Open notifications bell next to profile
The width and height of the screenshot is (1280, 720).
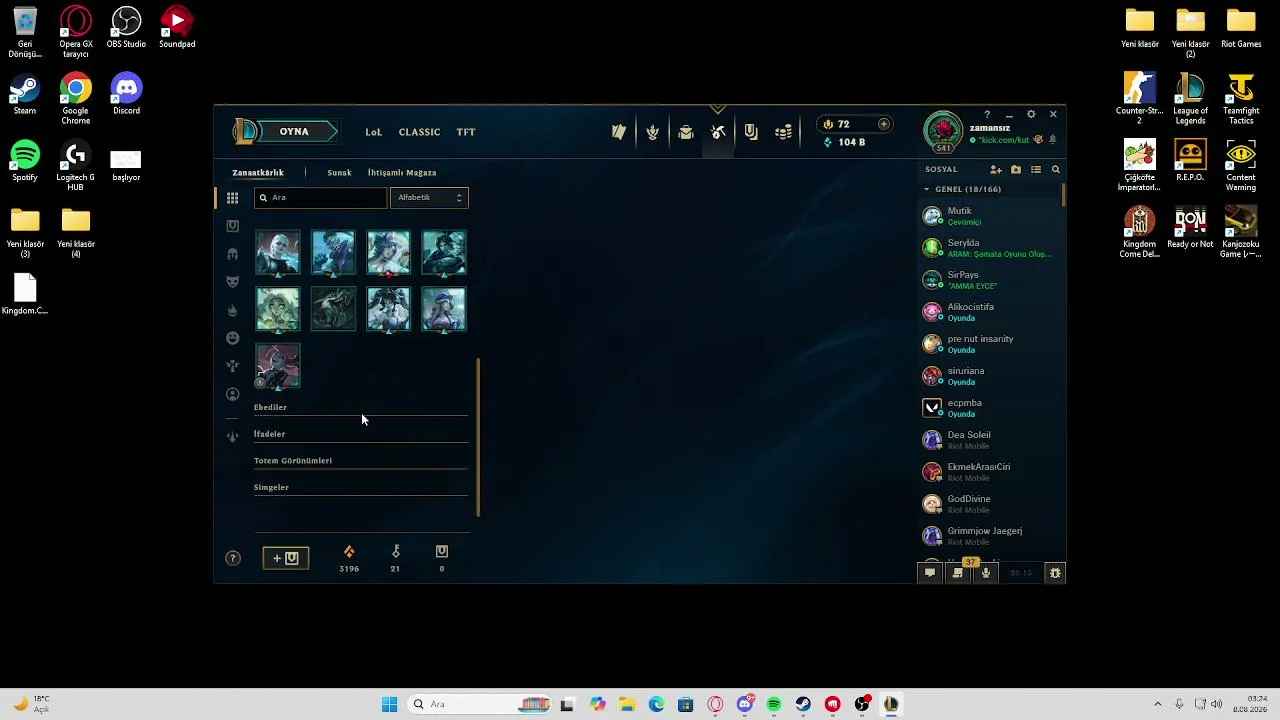point(1052,140)
